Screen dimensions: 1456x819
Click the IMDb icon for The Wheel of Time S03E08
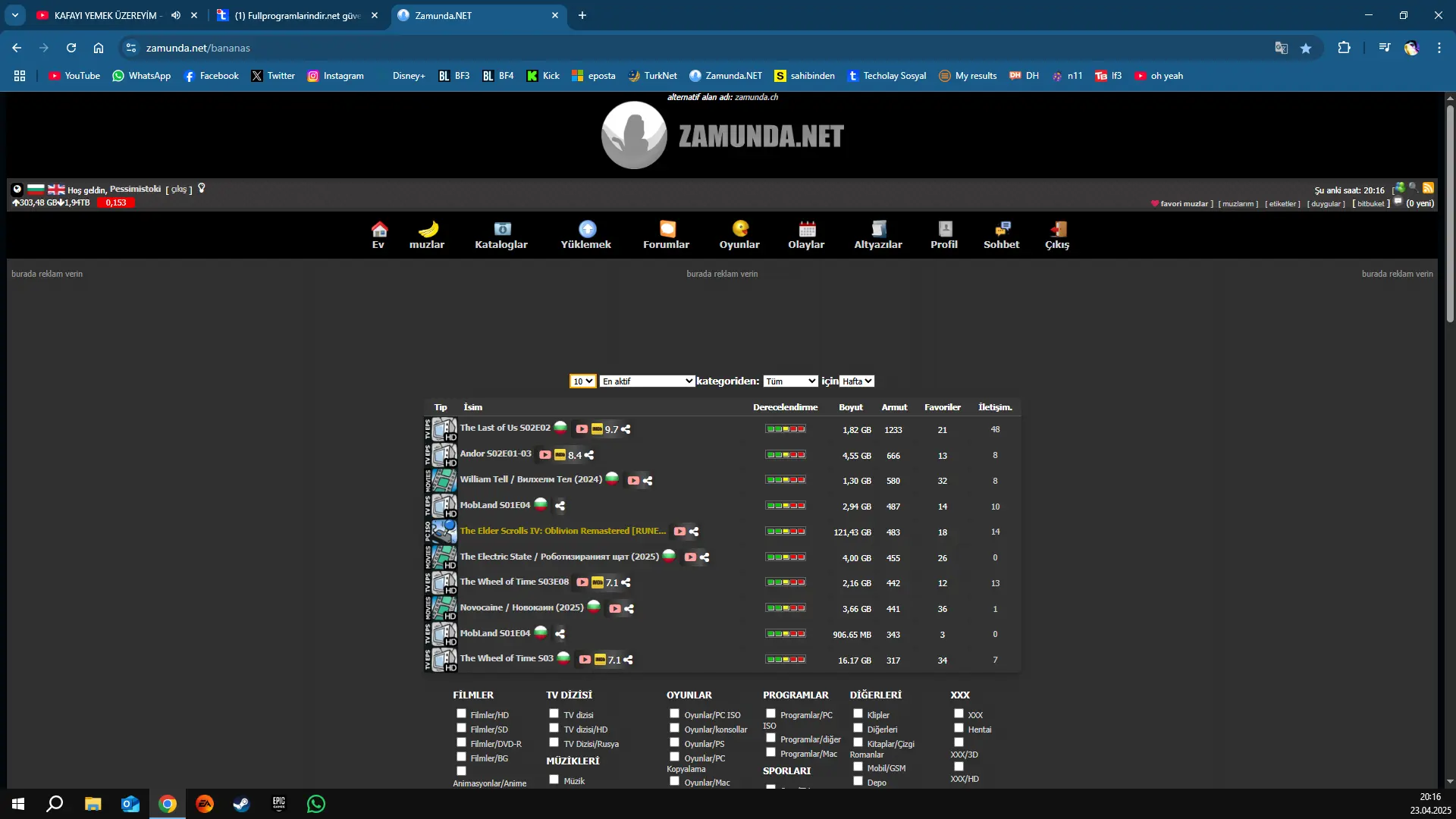(x=598, y=583)
